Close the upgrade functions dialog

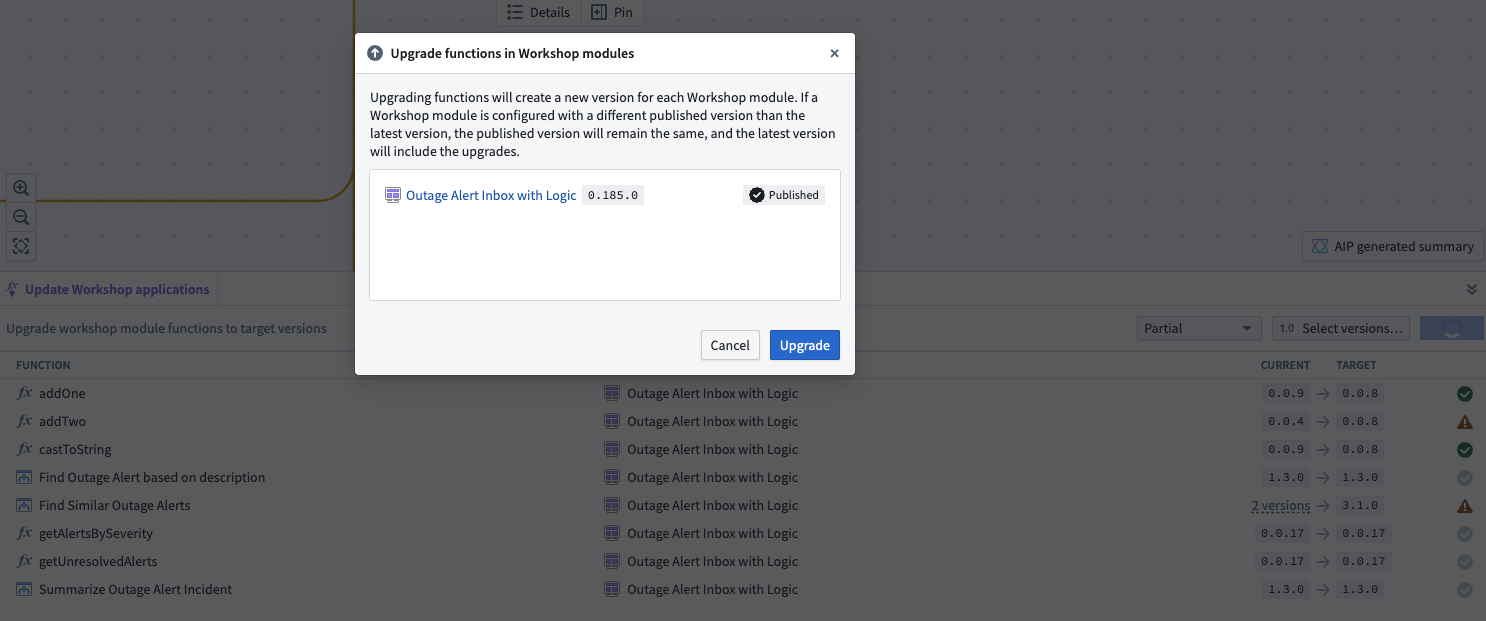pos(834,54)
